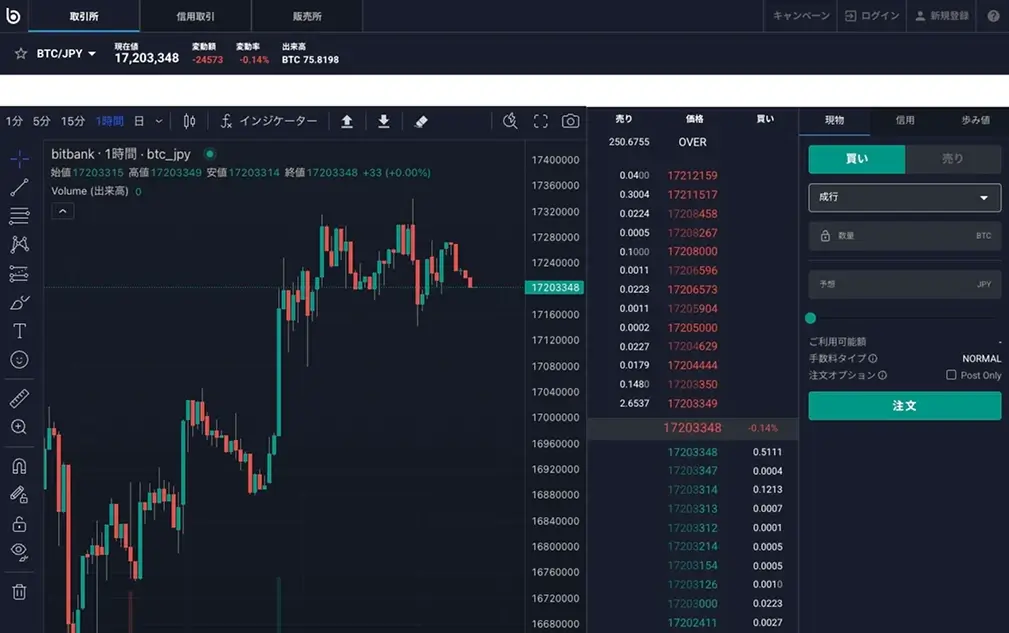Select the ruler measure tool

pyautogui.click(x=19, y=398)
